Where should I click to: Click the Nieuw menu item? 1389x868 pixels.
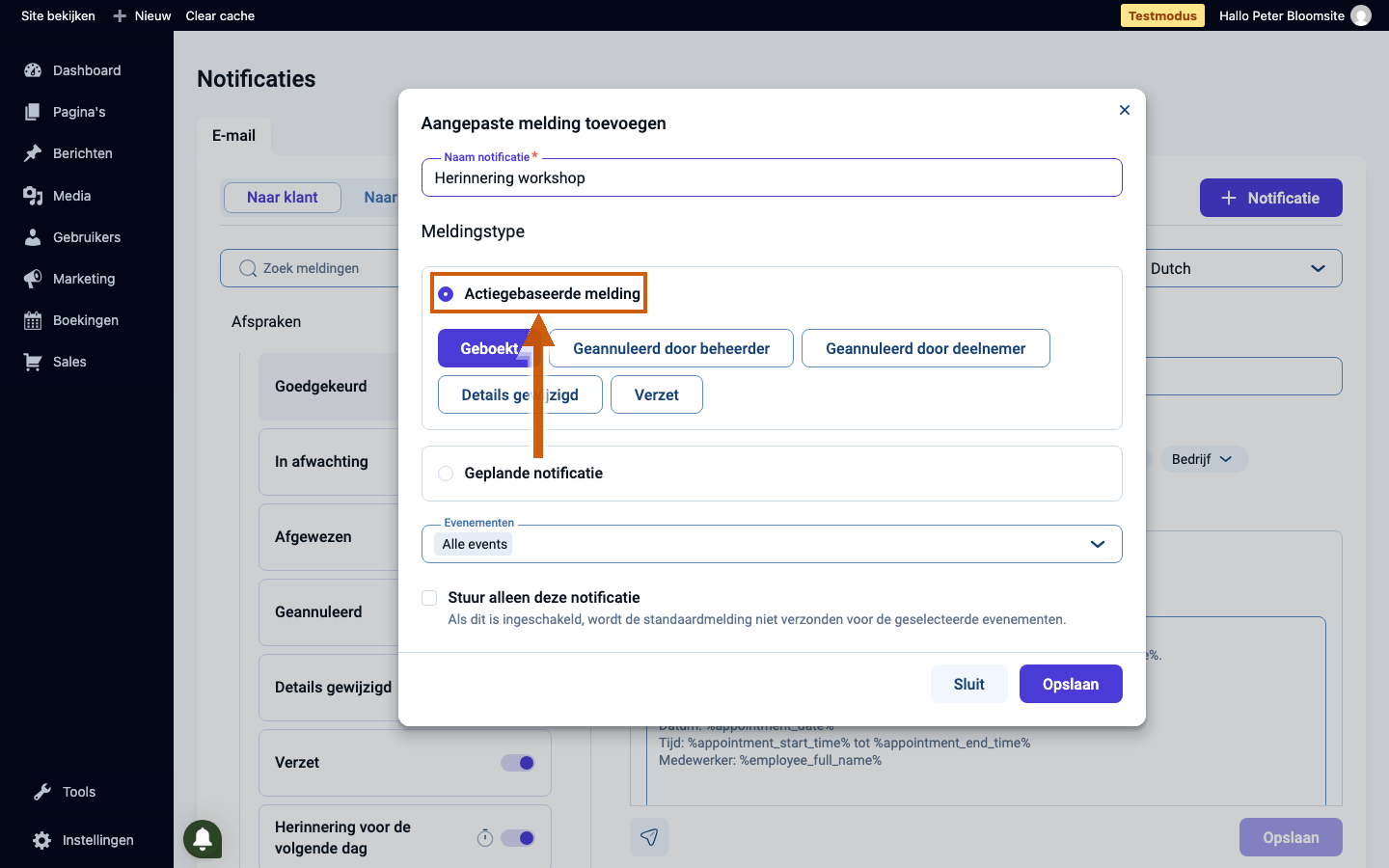pos(152,15)
